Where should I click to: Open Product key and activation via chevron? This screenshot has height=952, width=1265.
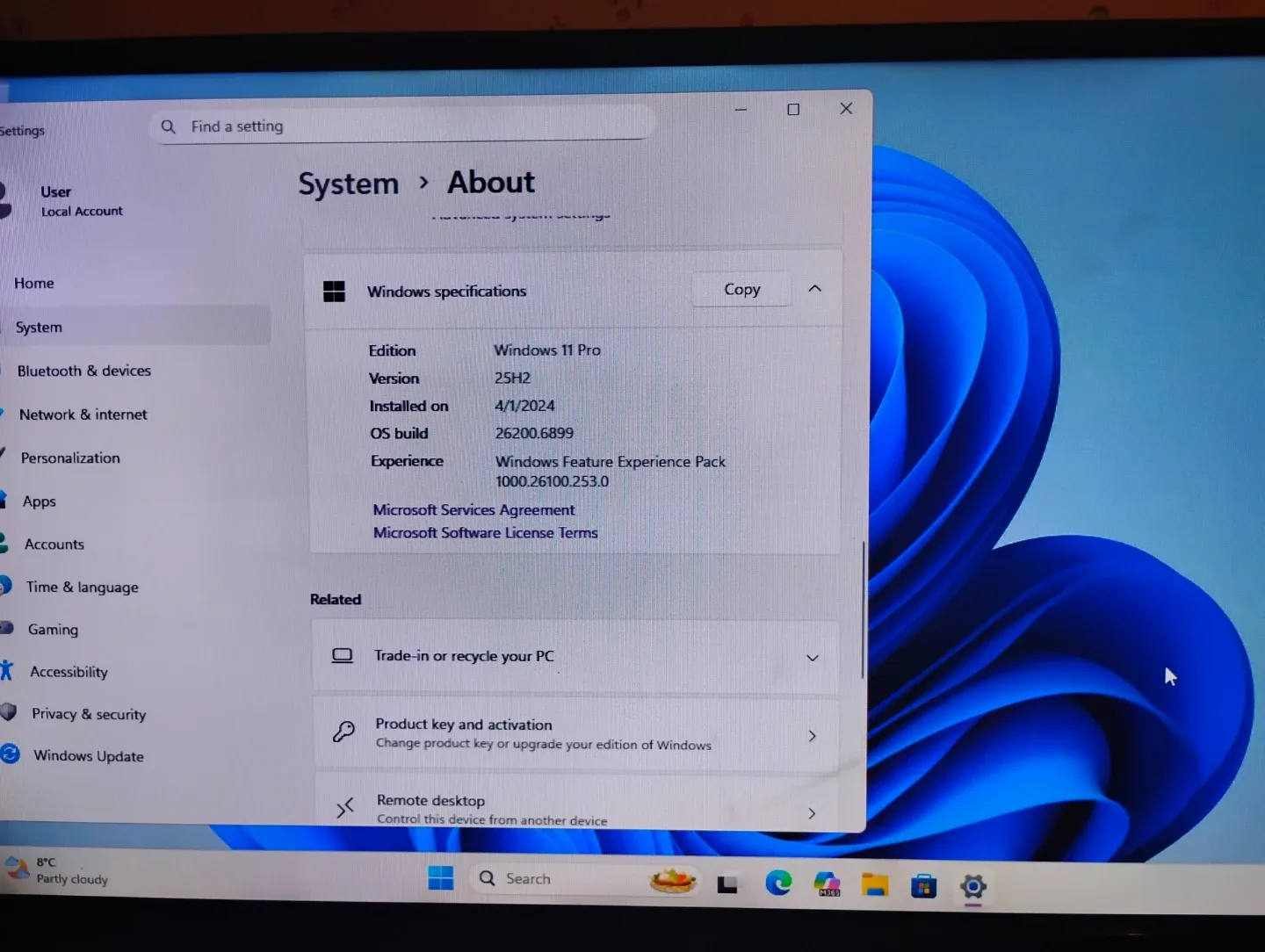click(x=811, y=736)
